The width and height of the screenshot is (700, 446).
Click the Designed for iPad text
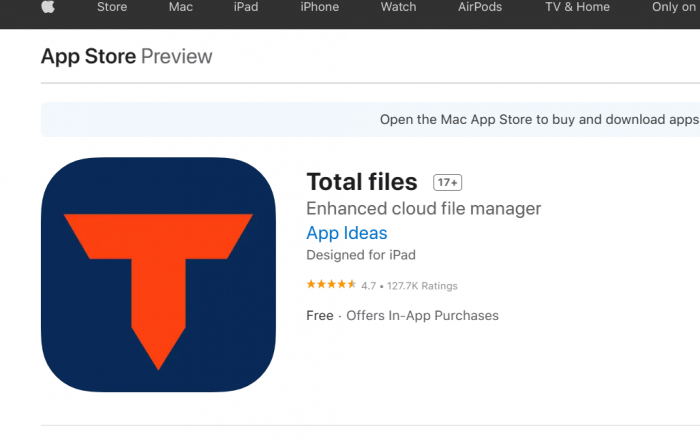click(x=361, y=255)
